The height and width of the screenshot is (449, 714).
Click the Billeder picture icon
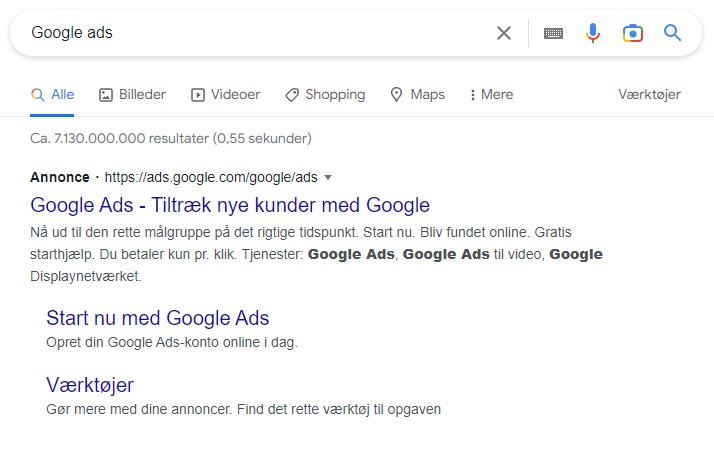point(106,95)
